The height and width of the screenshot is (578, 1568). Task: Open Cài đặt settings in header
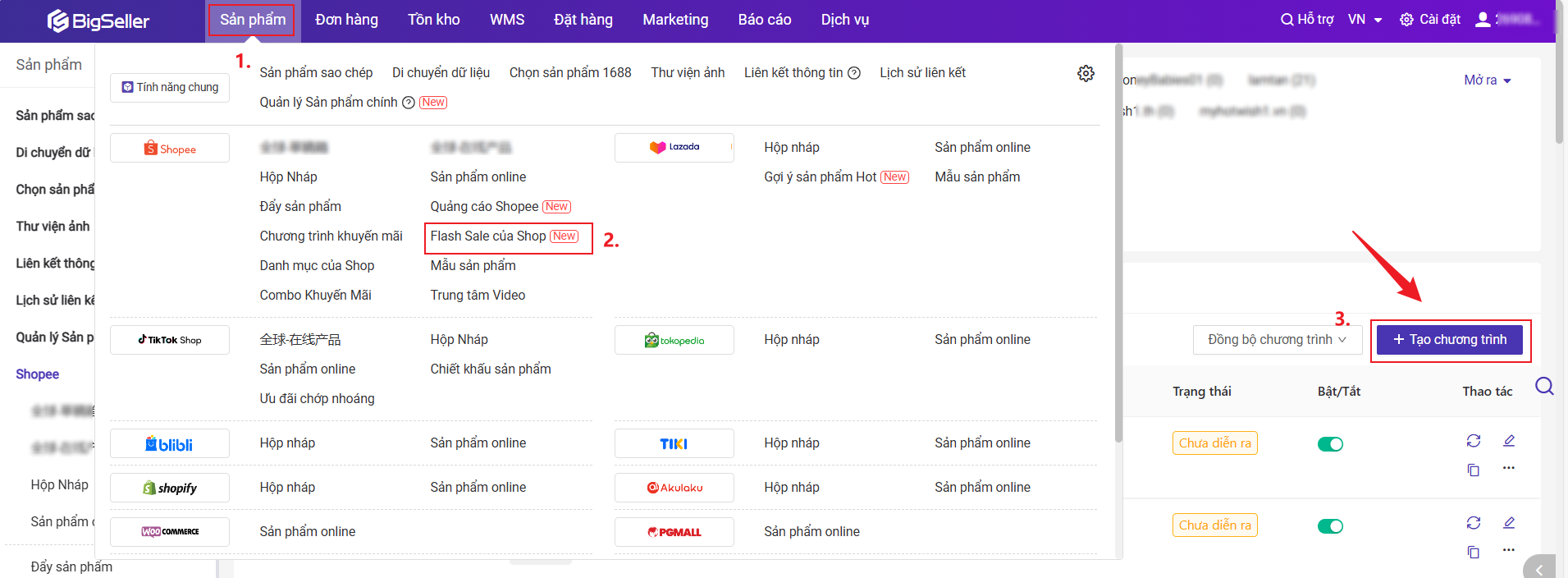point(1430,20)
